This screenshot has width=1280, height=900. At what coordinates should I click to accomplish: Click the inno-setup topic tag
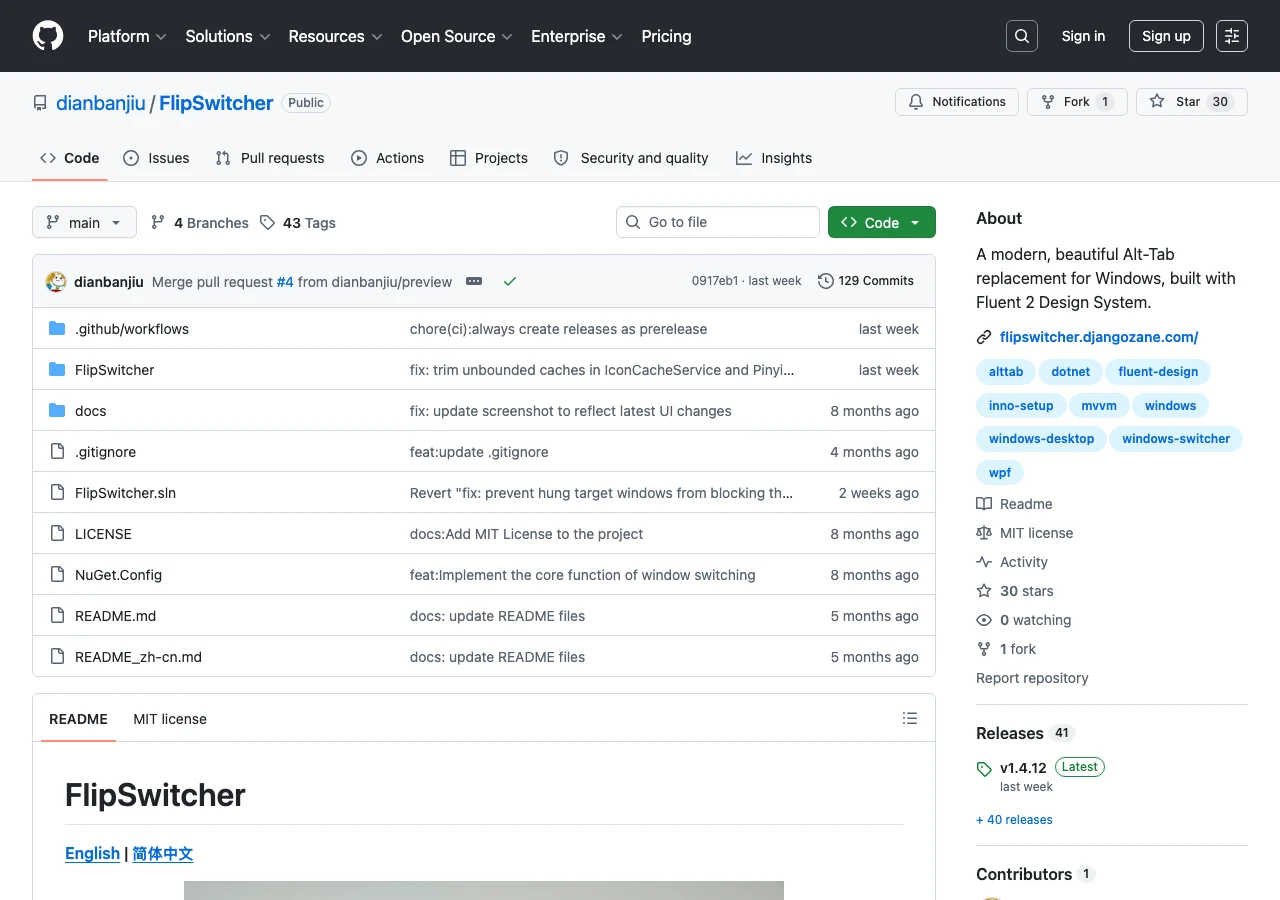tap(1021, 406)
